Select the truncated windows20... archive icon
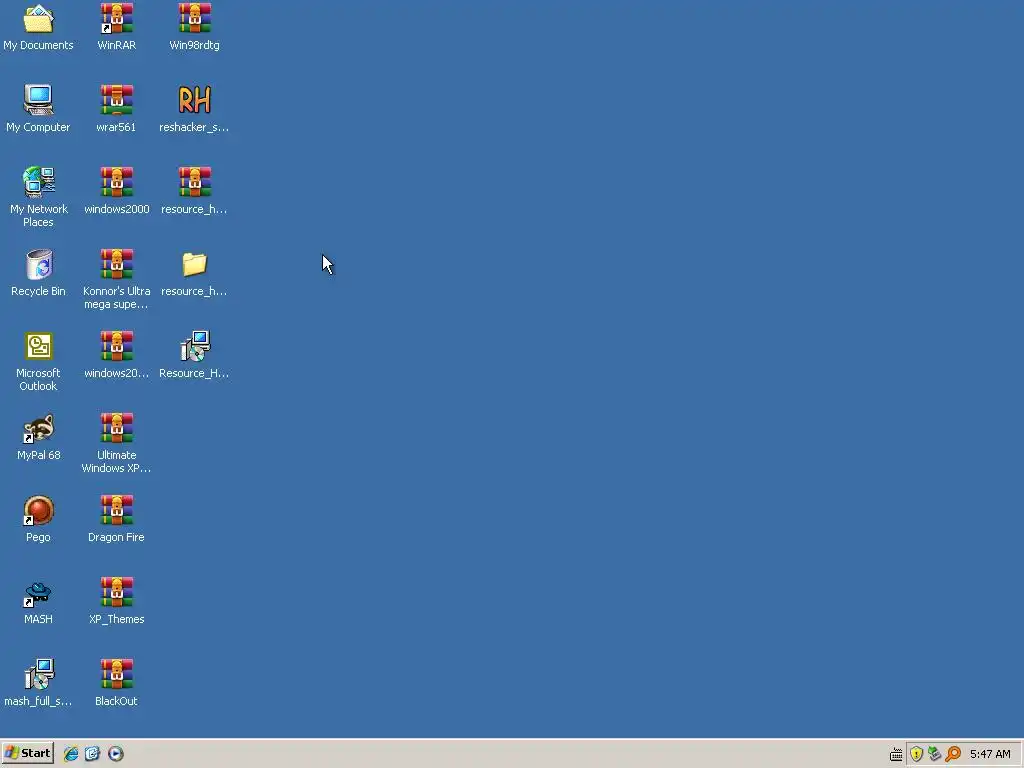Viewport: 1024px width, 768px height. click(116, 346)
